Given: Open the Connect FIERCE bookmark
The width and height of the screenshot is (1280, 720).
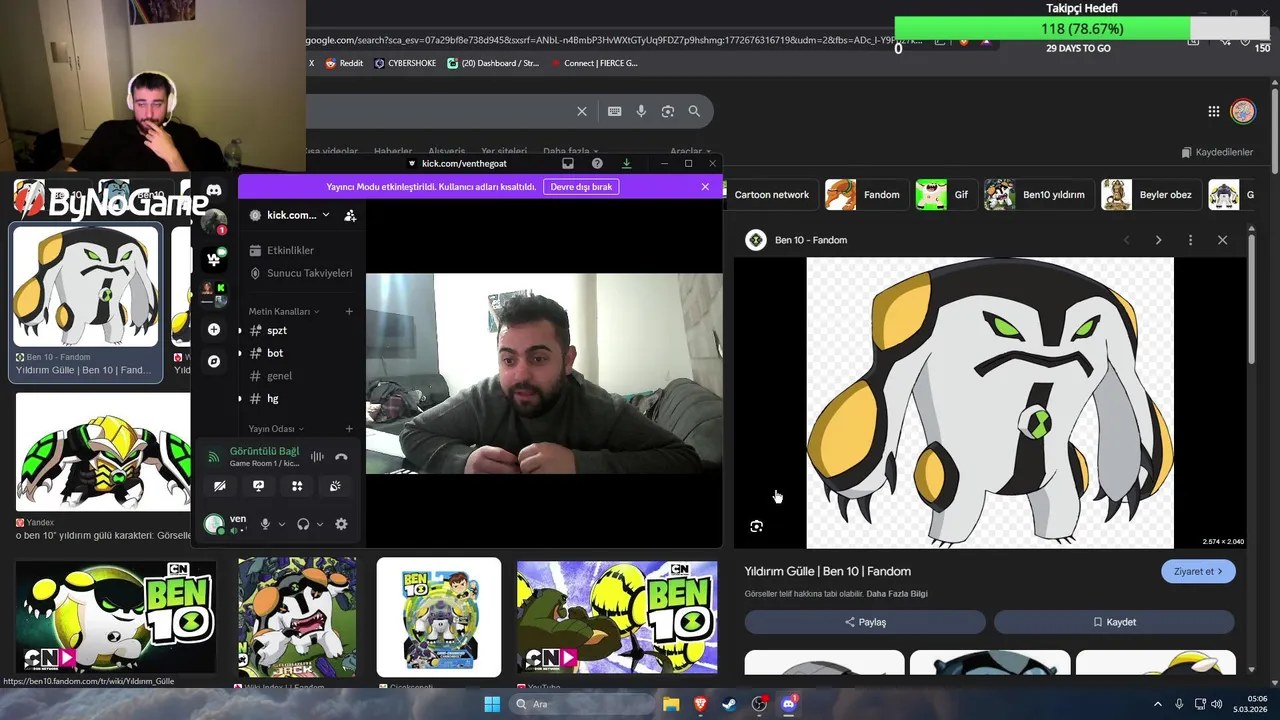Looking at the screenshot, I should 593,63.
